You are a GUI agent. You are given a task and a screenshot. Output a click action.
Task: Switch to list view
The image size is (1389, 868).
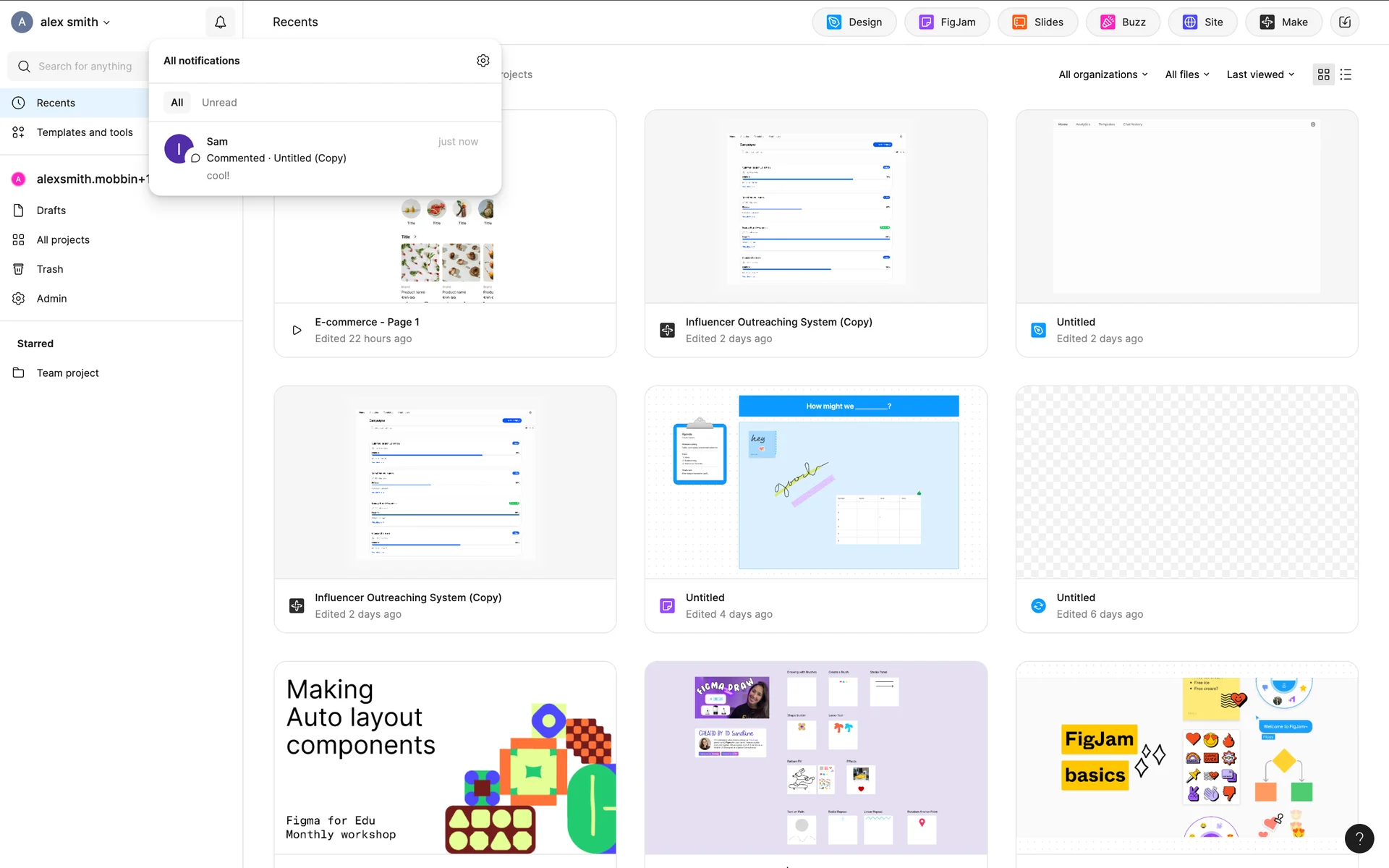pos(1346,75)
